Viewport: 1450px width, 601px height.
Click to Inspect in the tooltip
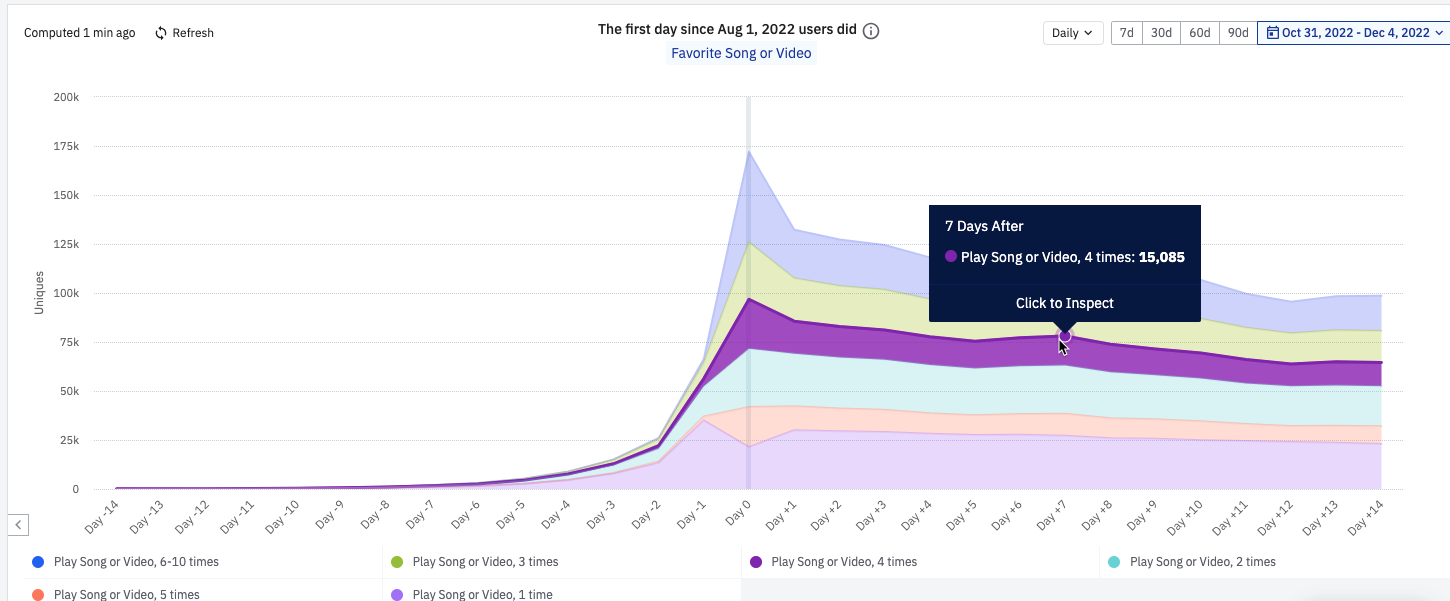[x=1064, y=303]
